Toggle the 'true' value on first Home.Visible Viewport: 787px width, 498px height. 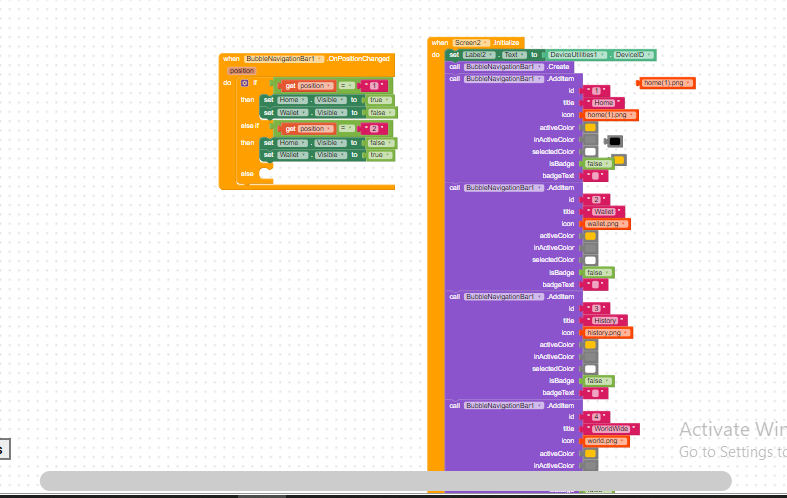(380, 100)
